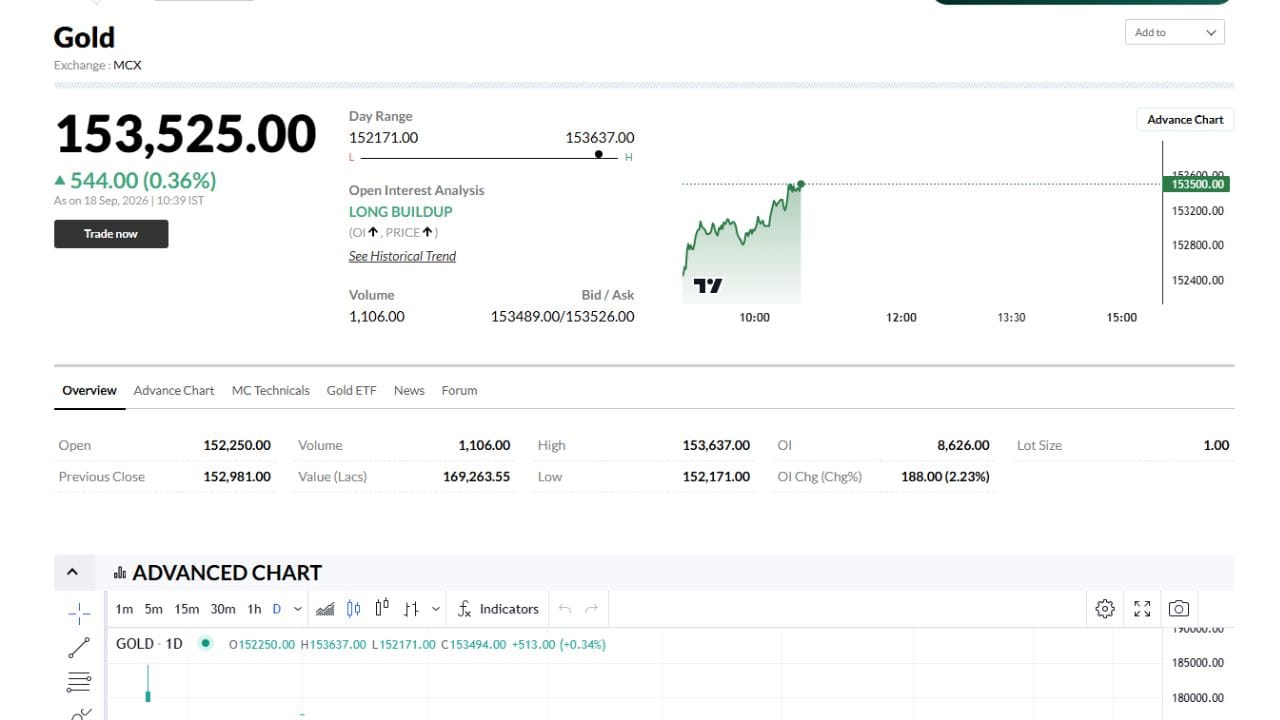Click the 153,525.00 last price
The width and height of the screenshot is (1280, 720).
(185, 134)
